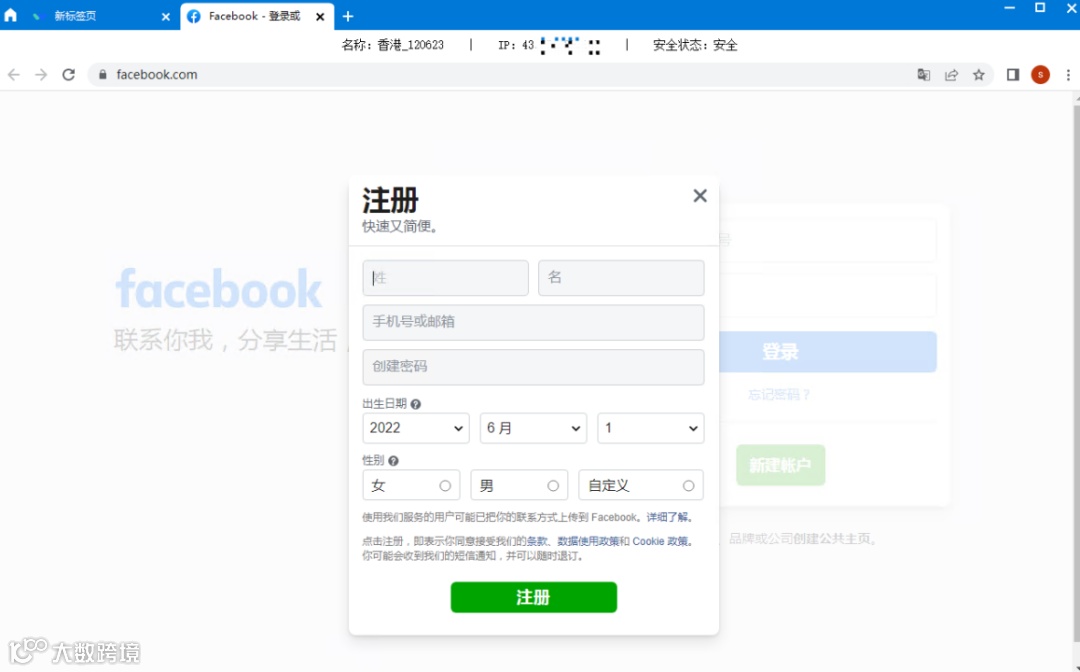Focus the 创建密码 password field
The image size is (1080, 672).
click(533, 367)
